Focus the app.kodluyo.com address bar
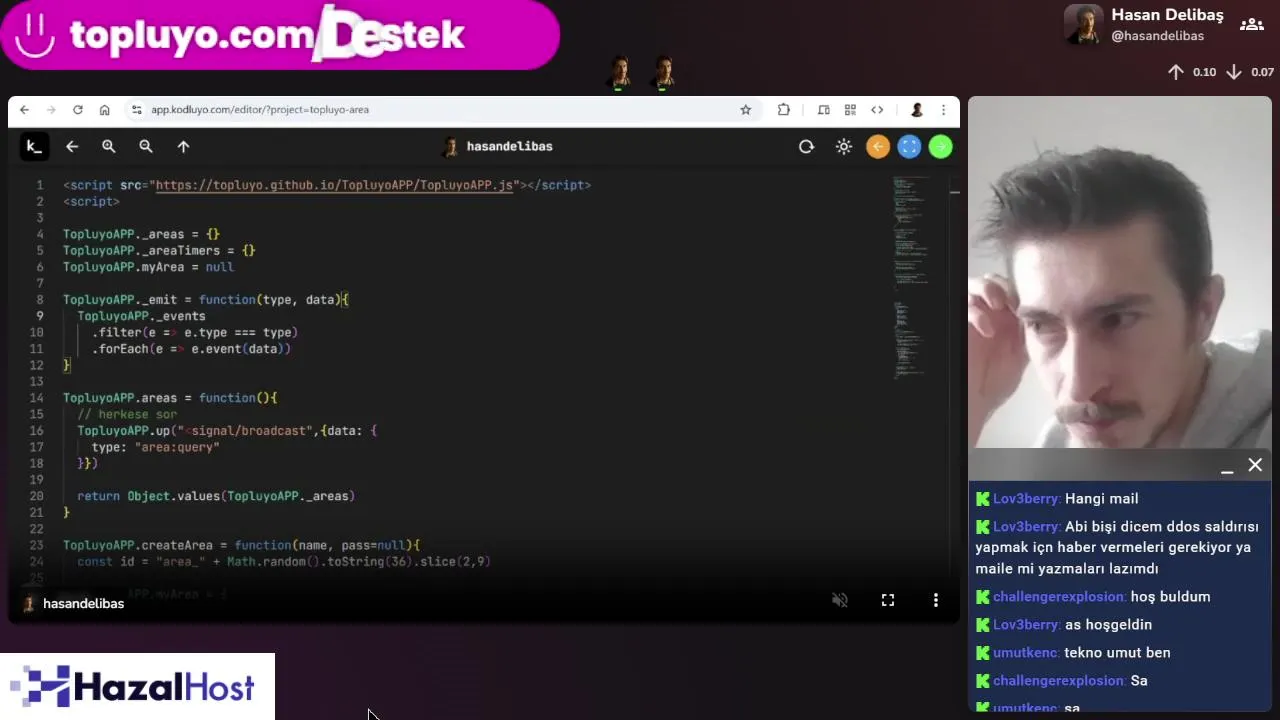The width and height of the screenshot is (1280, 720). [442, 110]
